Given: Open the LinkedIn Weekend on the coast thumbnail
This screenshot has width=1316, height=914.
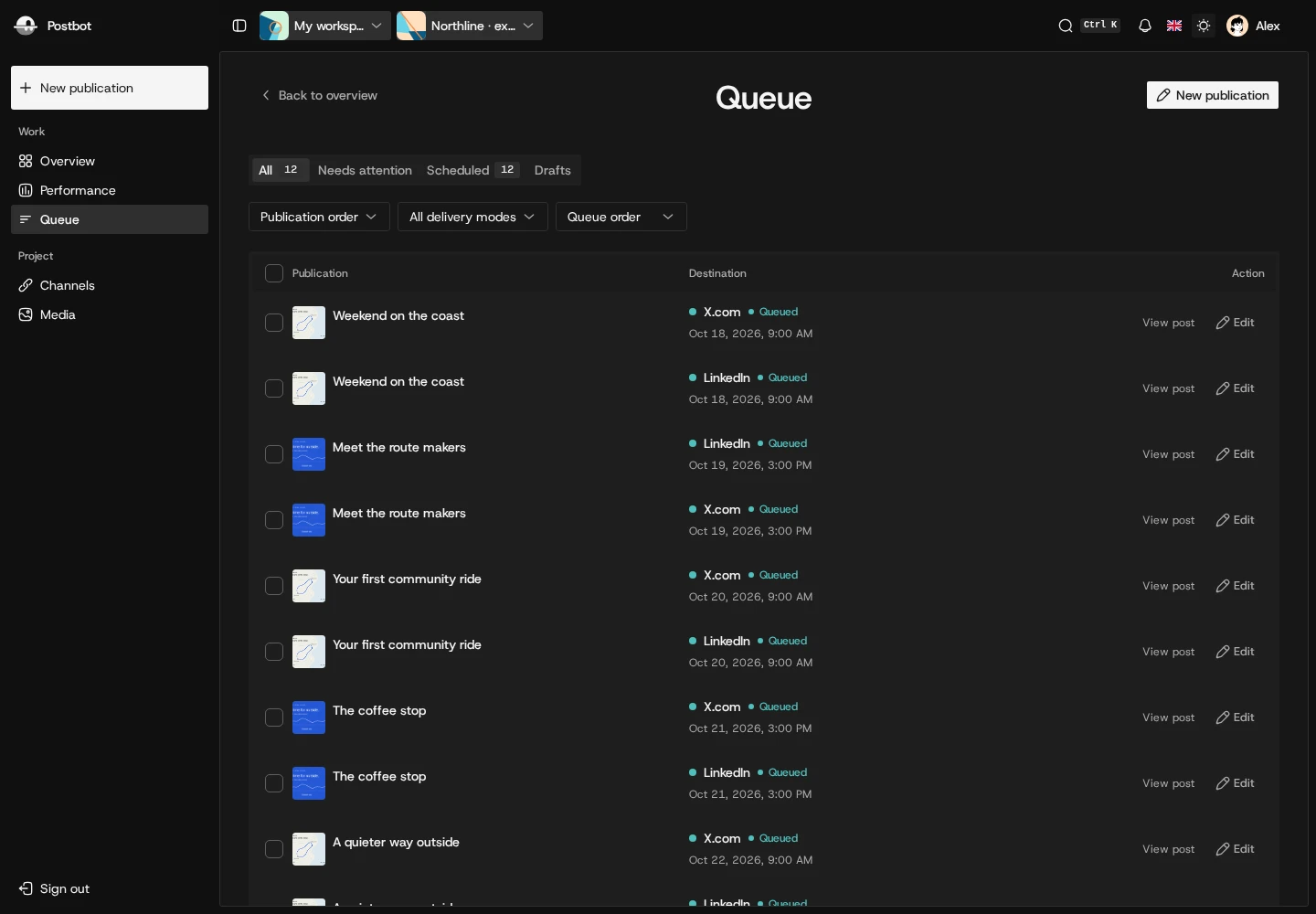Looking at the screenshot, I should coord(309,388).
